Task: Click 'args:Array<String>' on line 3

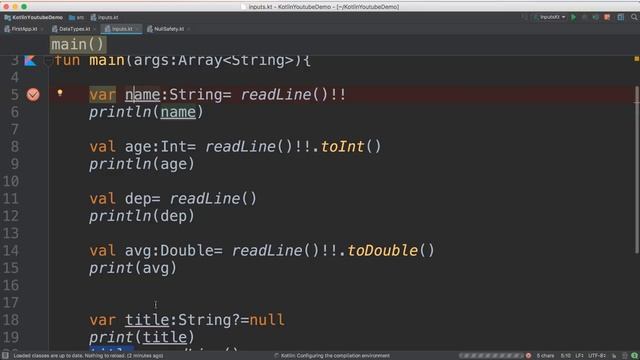Action: 213,60
